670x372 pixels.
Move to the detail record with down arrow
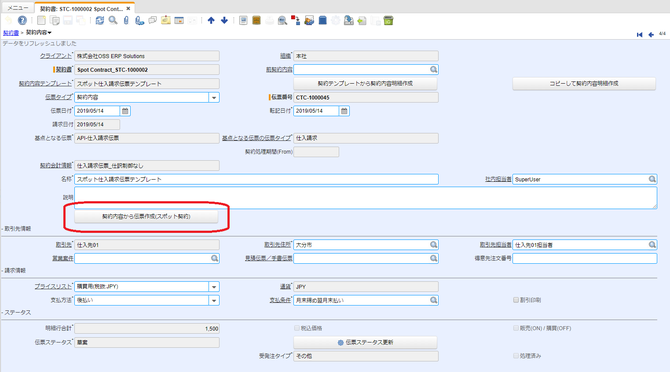coord(224,21)
